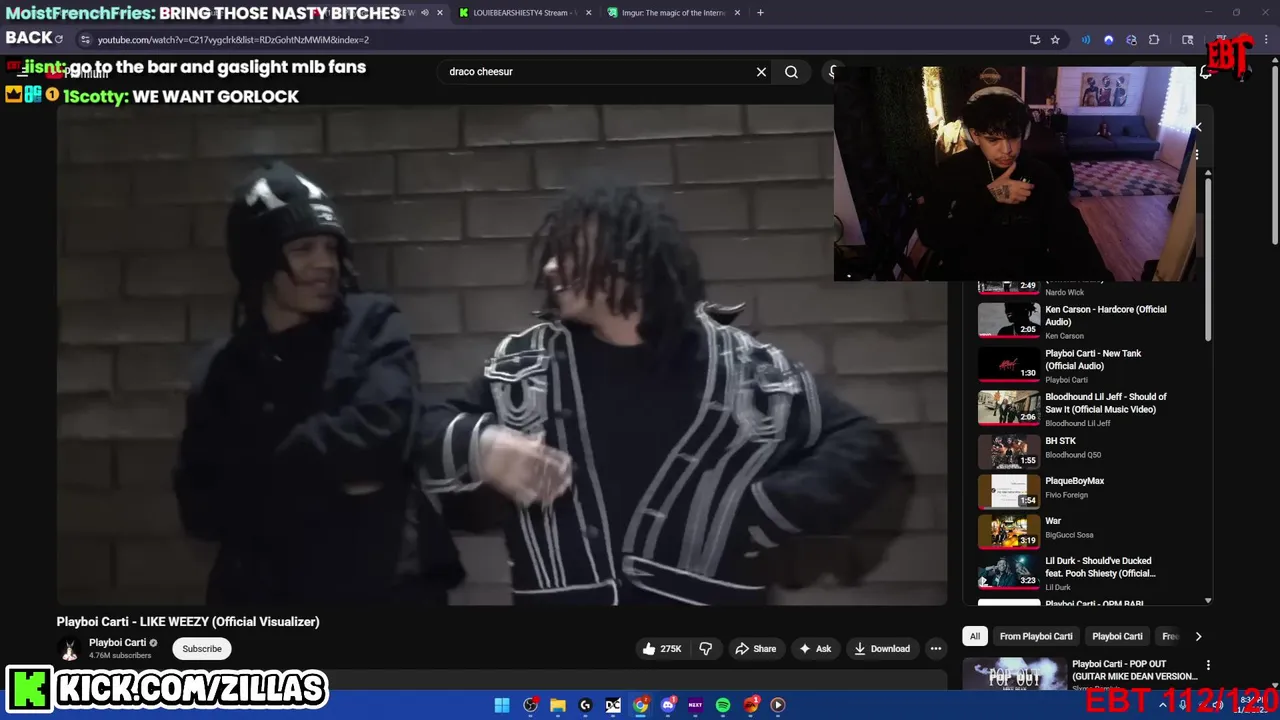The width and height of the screenshot is (1280, 720).
Task: Clear the YouTube search box text
Action: 761,72
